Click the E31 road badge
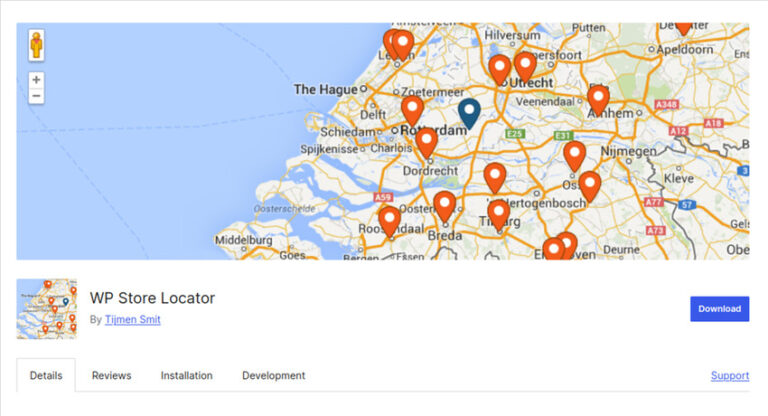Screen dimensions: 768x416 (563, 136)
